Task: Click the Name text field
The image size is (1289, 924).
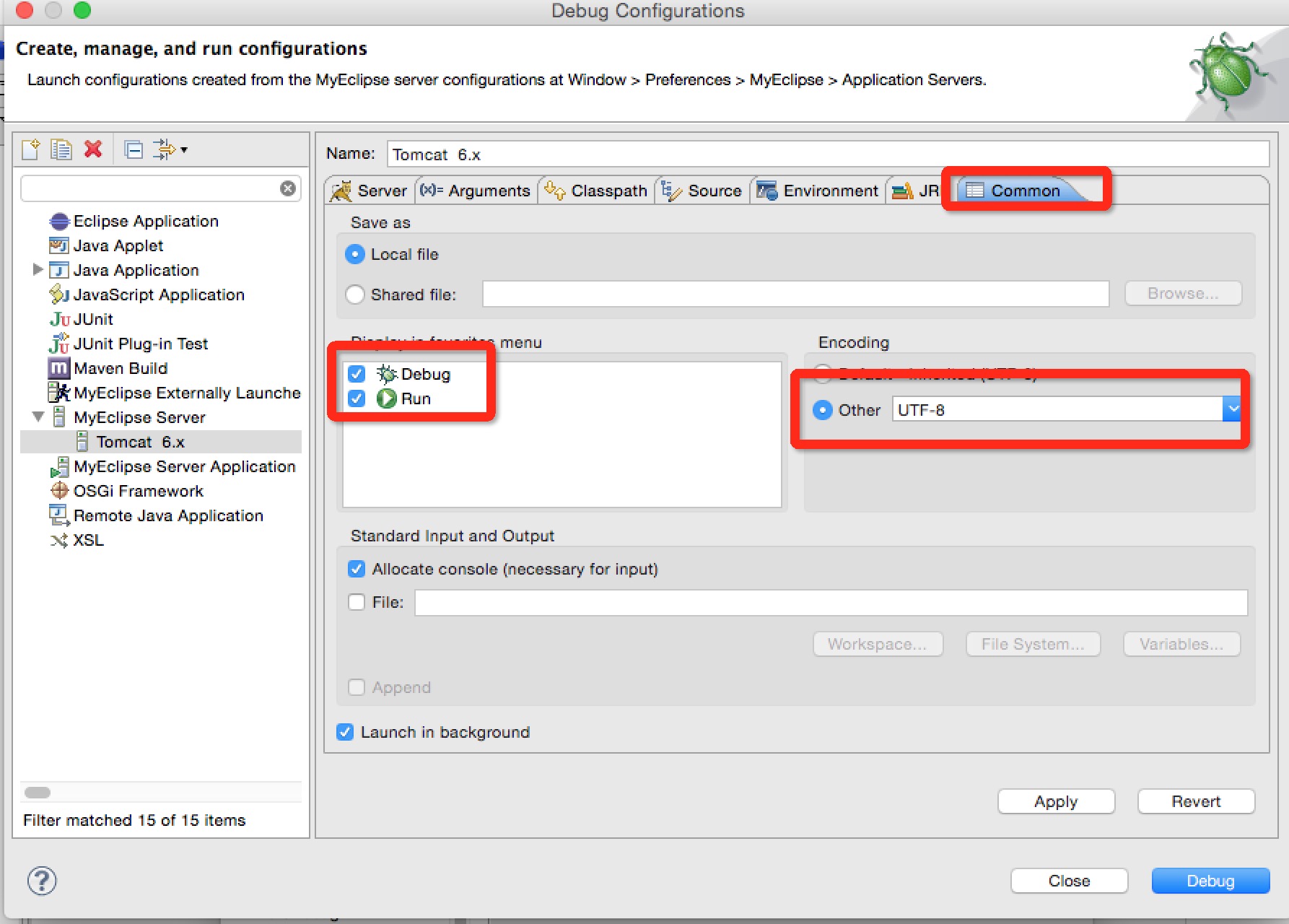Action: click(x=828, y=154)
